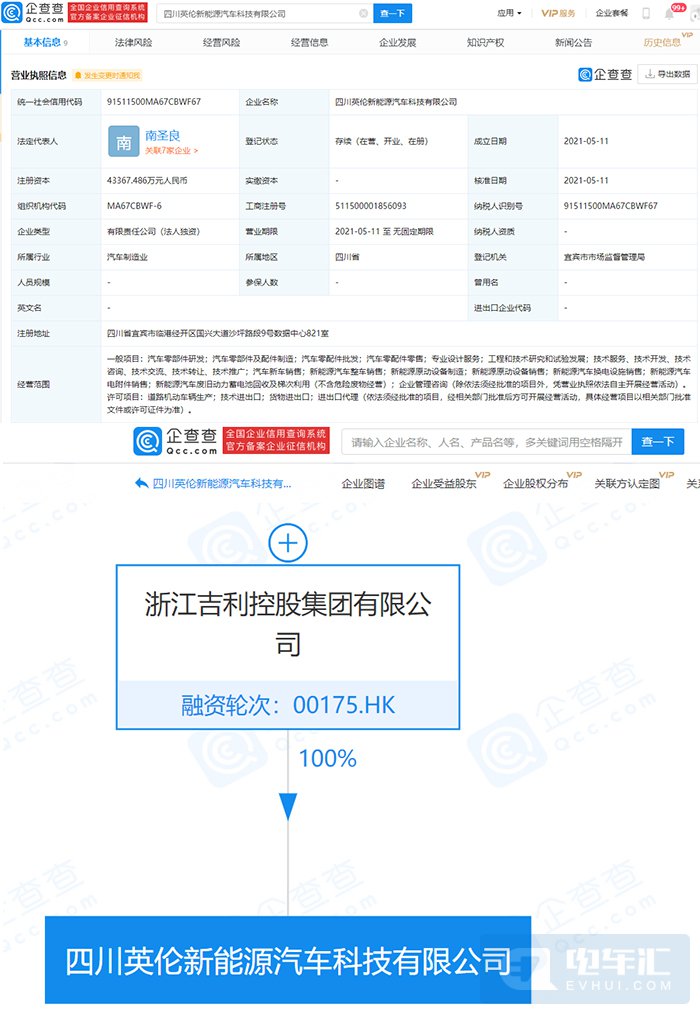Click the top 查一下 search button

point(392,13)
